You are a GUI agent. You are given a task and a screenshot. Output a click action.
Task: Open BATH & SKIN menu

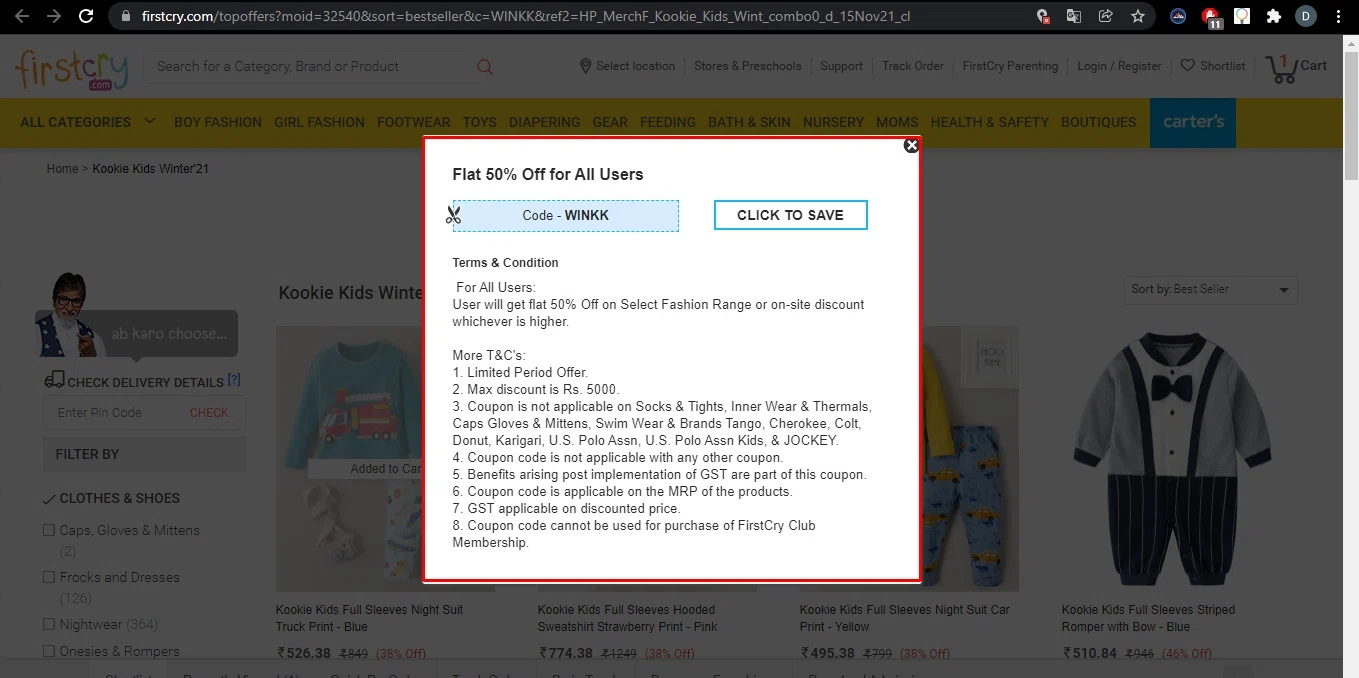pyautogui.click(x=749, y=122)
